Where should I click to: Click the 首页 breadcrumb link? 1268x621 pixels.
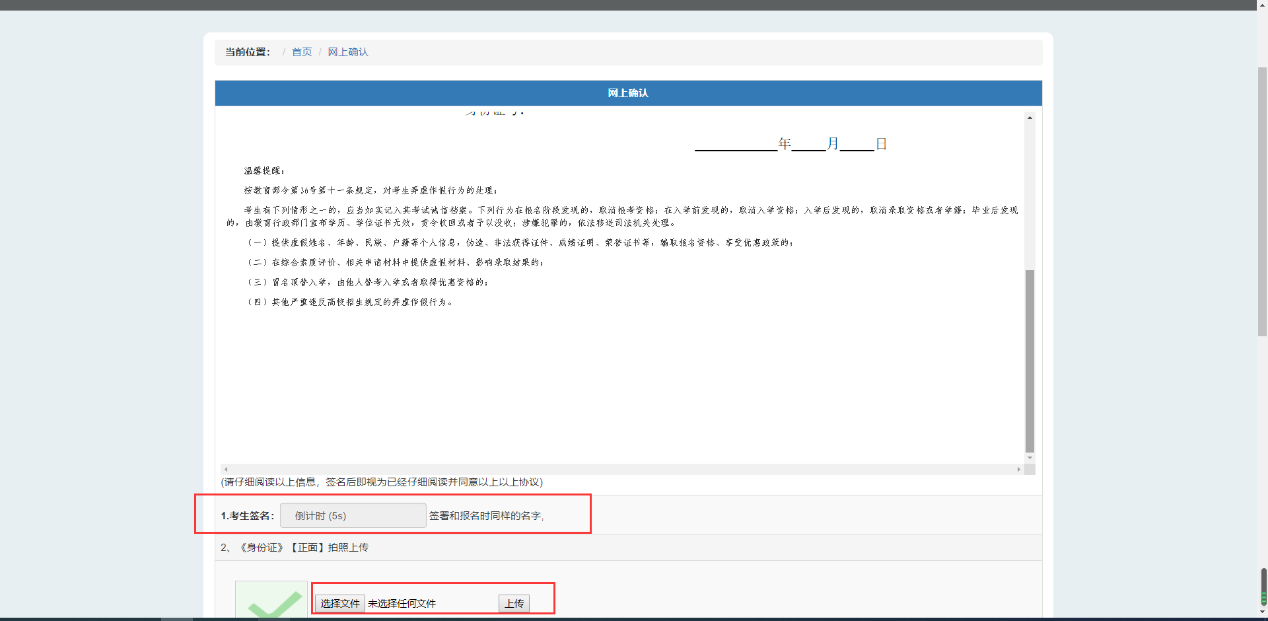coord(301,52)
